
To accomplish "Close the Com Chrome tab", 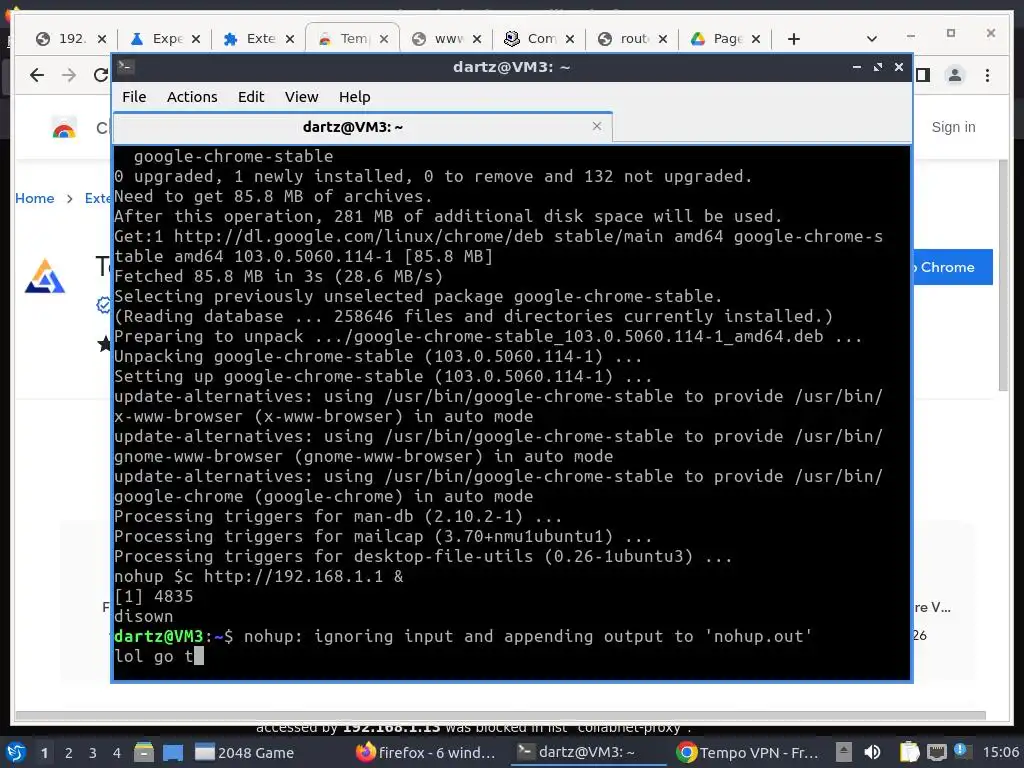I will pos(569,39).
